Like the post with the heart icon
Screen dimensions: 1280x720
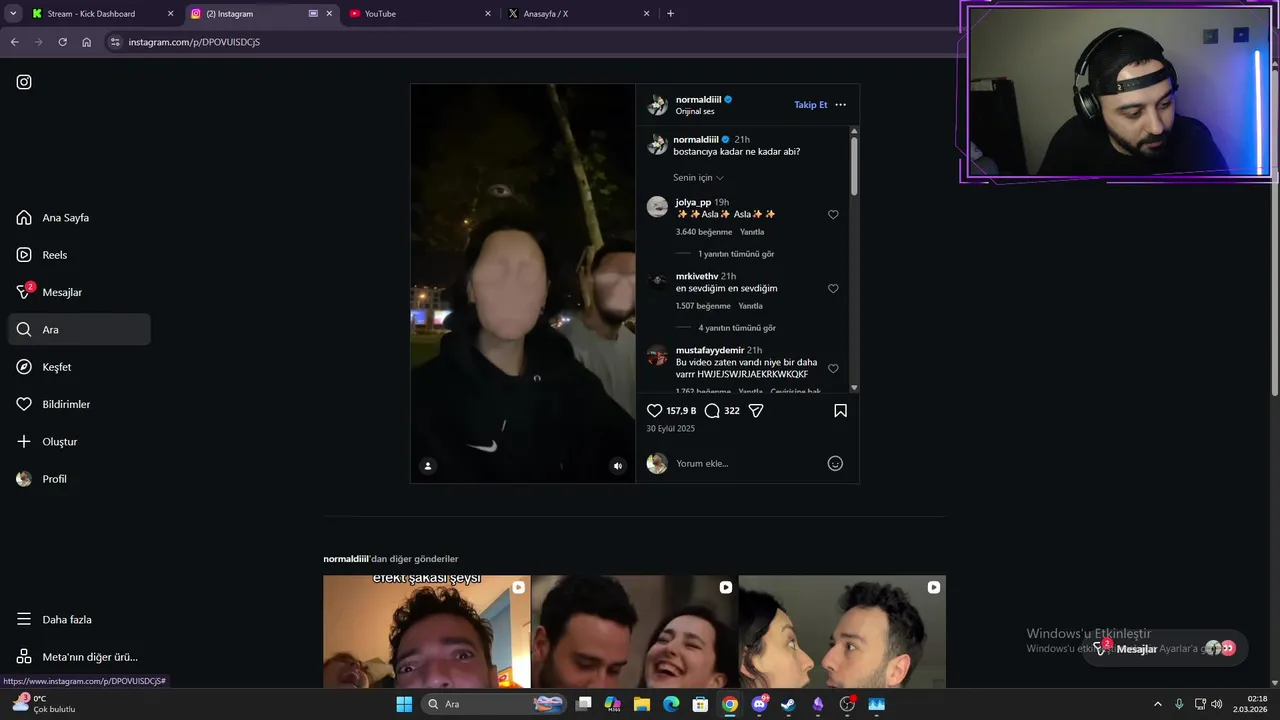coord(654,411)
